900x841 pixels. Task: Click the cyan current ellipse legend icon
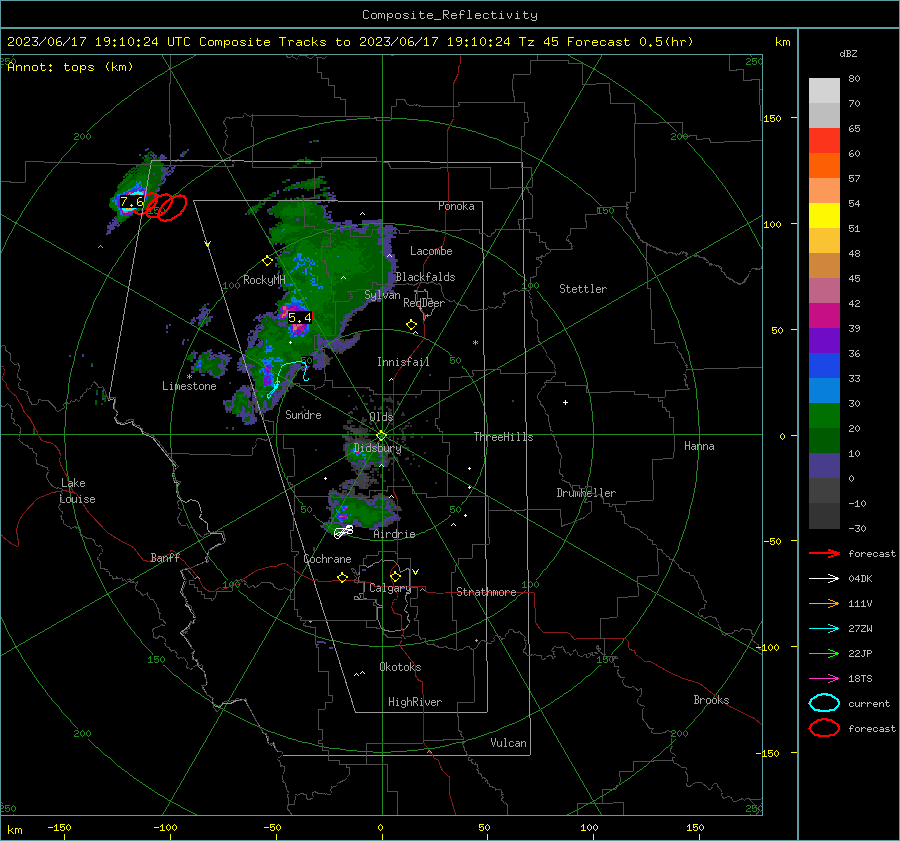click(x=824, y=703)
